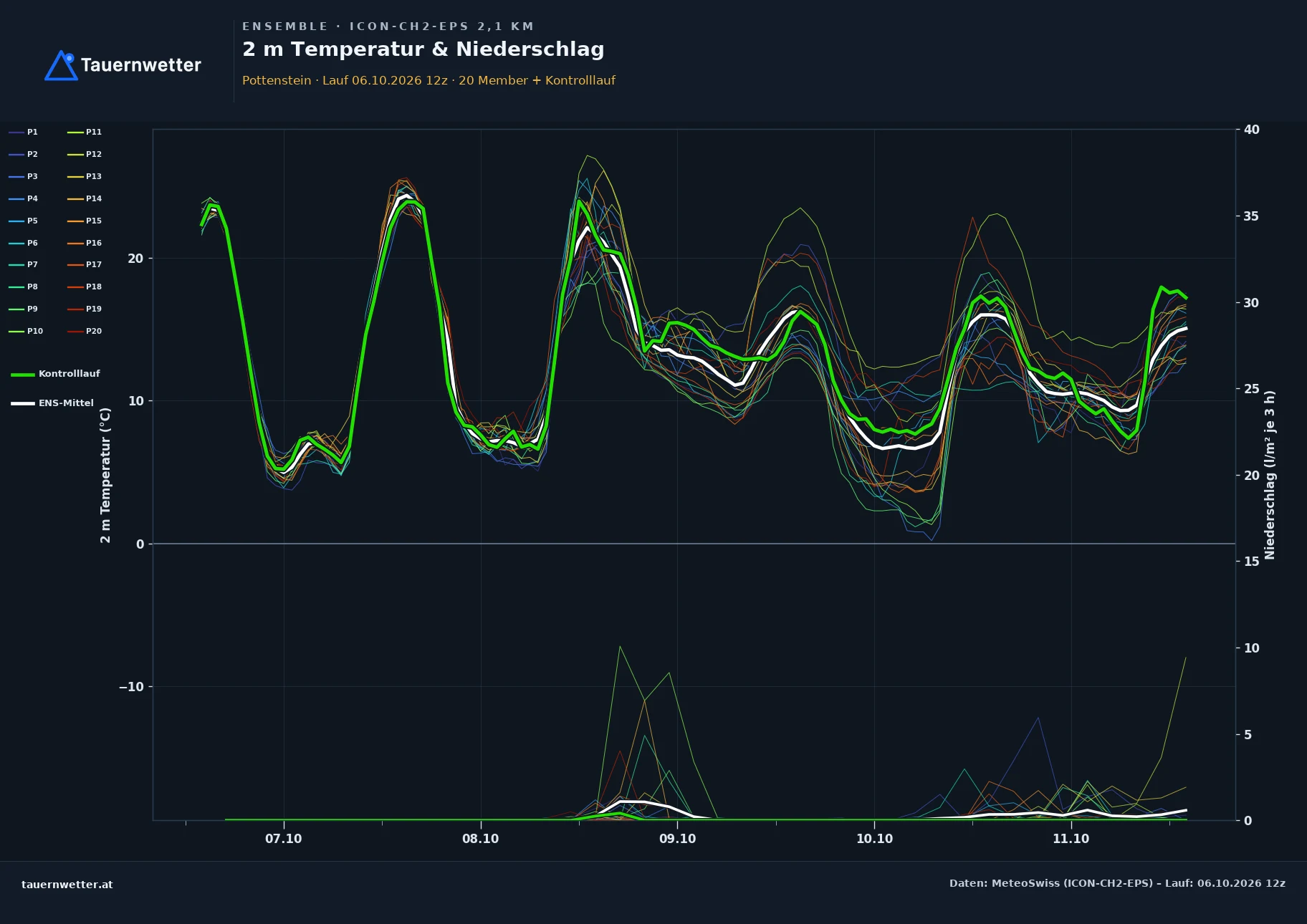This screenshot has width=1307, height=924.
Task: Click the 15 tick on precipitation axis
Action: coord(1252,562)
